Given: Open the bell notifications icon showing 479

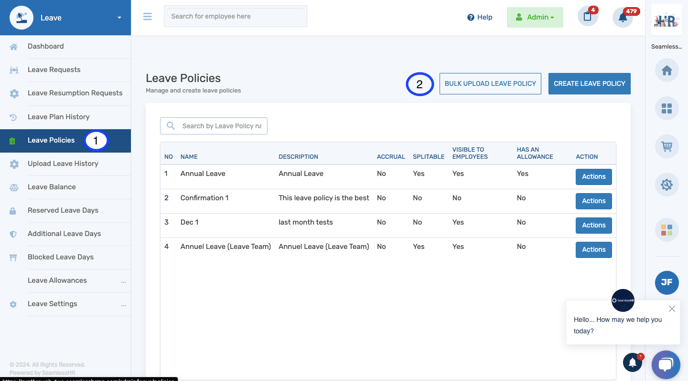Looking at the screenshot, I should 623,18.
